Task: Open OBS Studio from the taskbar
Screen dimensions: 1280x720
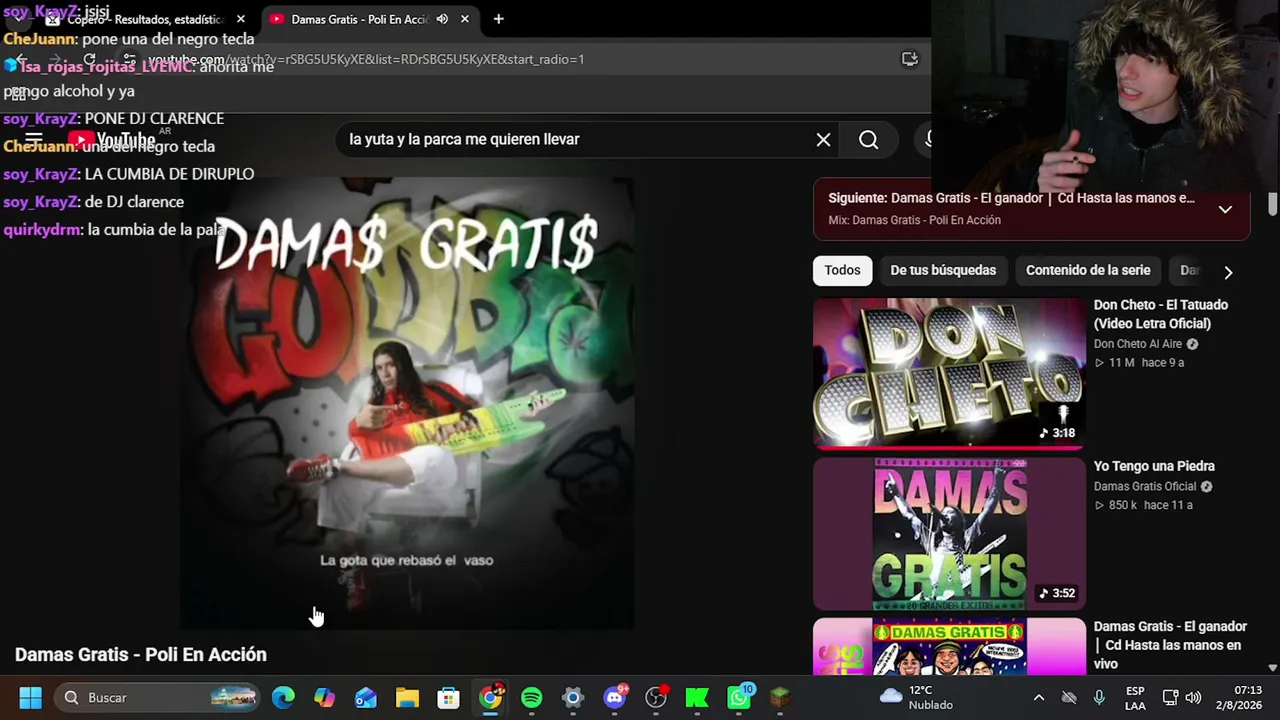Action: pos(656,697)
